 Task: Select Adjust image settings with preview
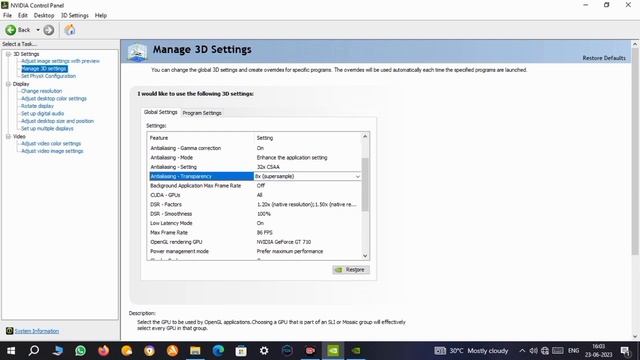60,61
